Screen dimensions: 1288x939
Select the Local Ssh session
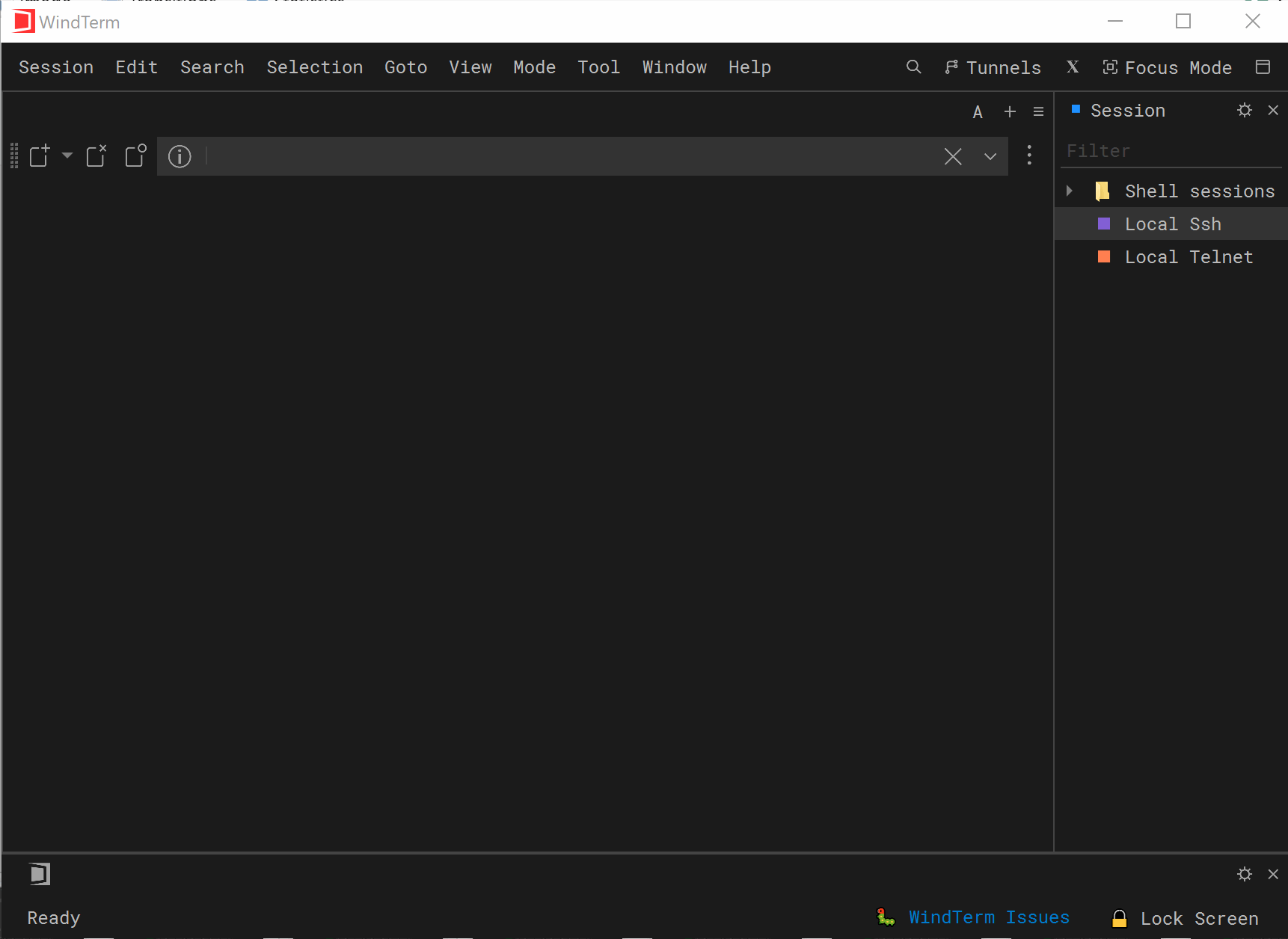1171,224
